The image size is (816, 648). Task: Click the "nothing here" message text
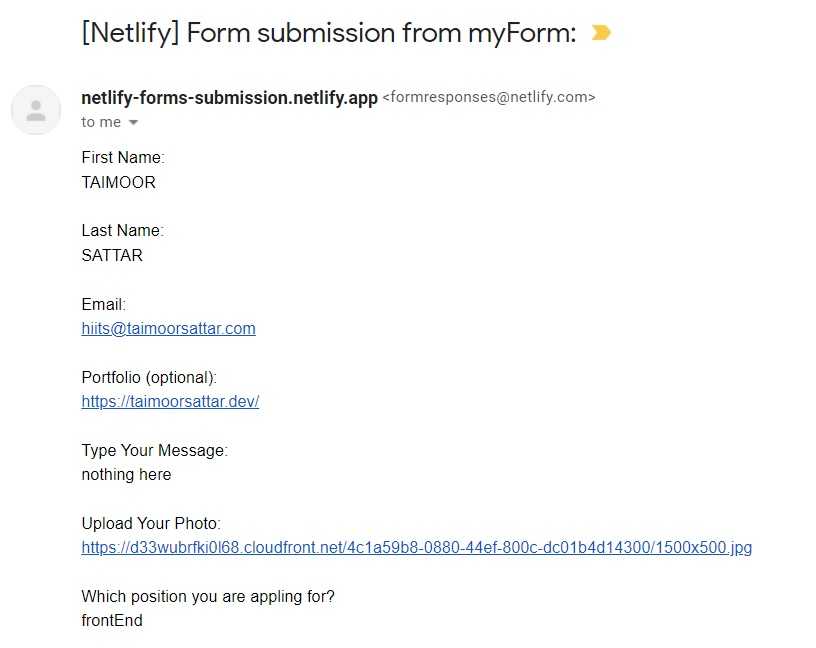point(126,474)
